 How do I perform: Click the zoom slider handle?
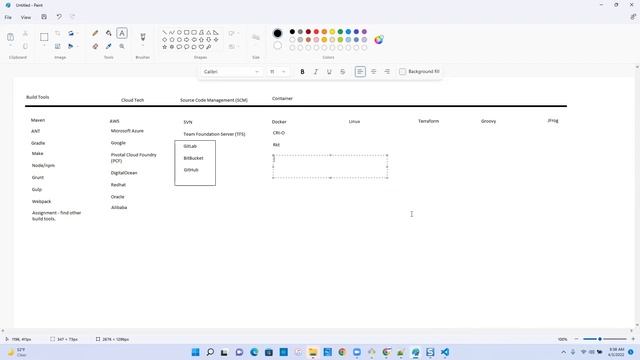click(600, 339)
